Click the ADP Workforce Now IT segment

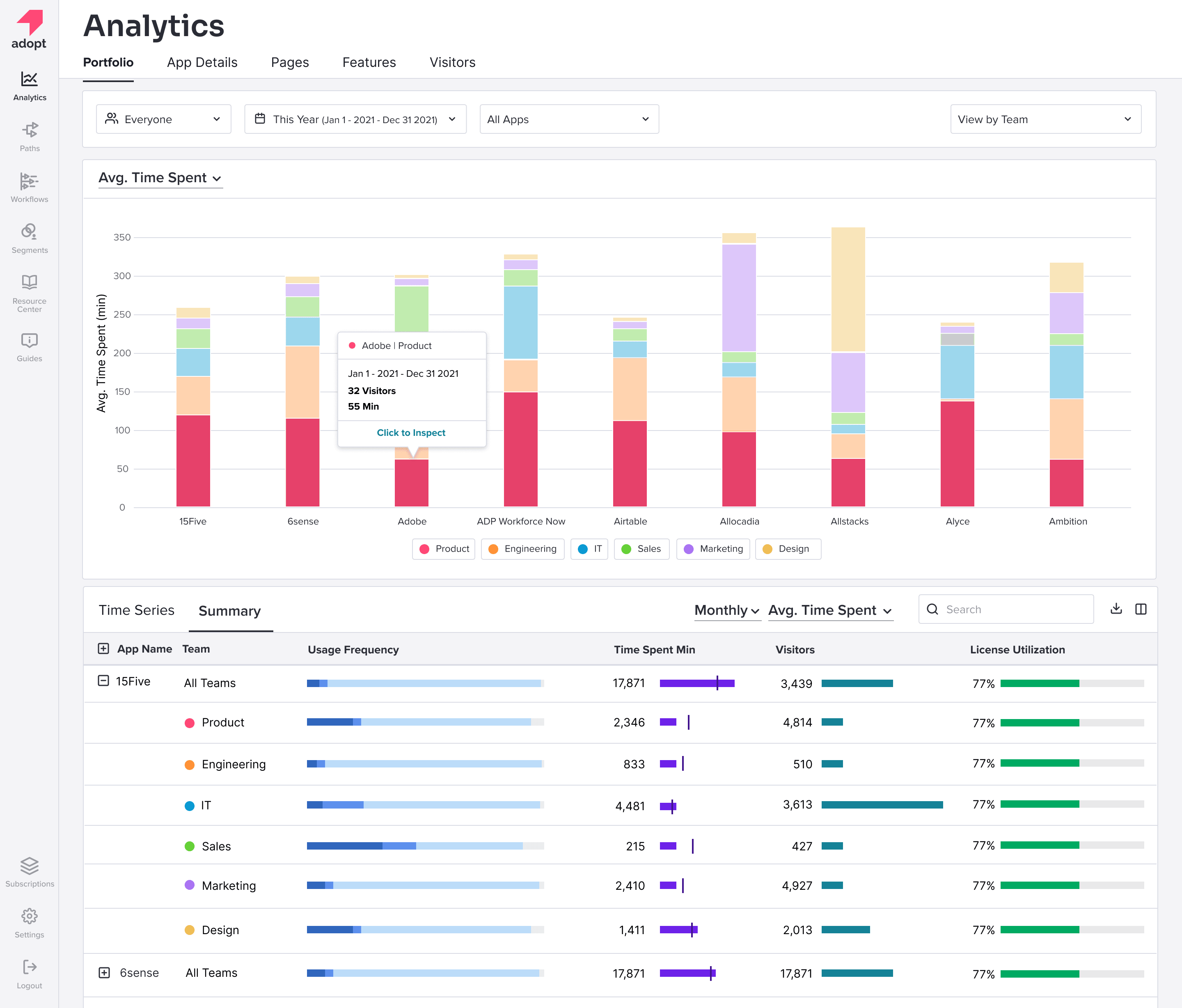pos(520,322)
